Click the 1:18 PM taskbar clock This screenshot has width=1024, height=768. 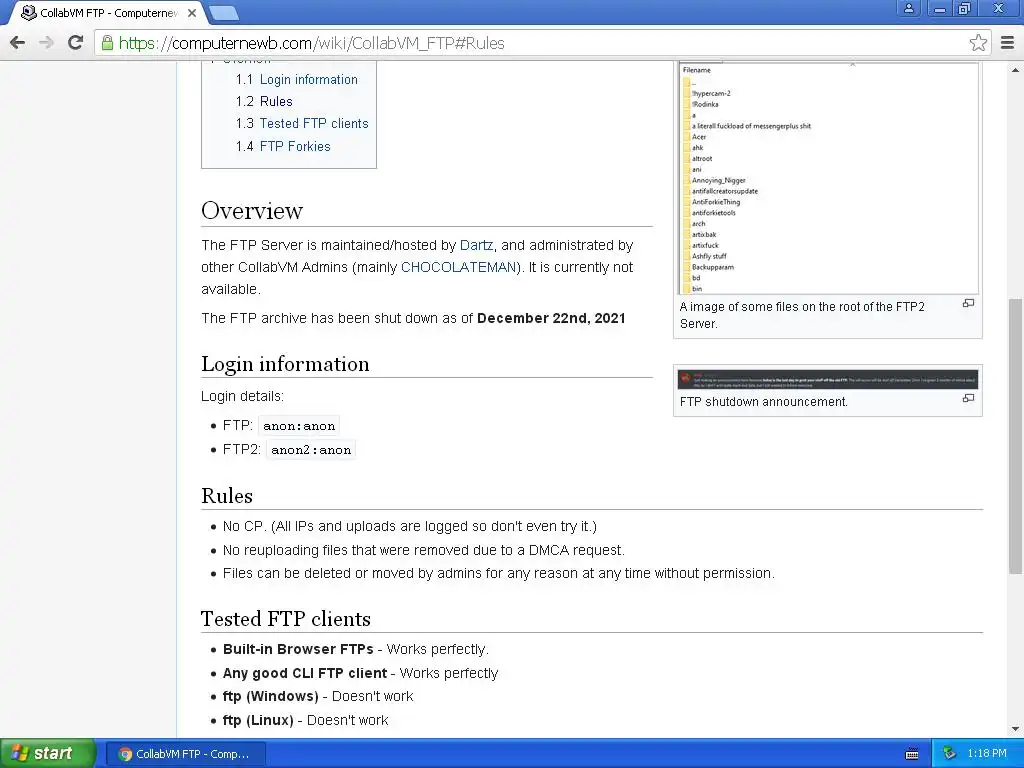pyautogui.click(x=987, y=754)
